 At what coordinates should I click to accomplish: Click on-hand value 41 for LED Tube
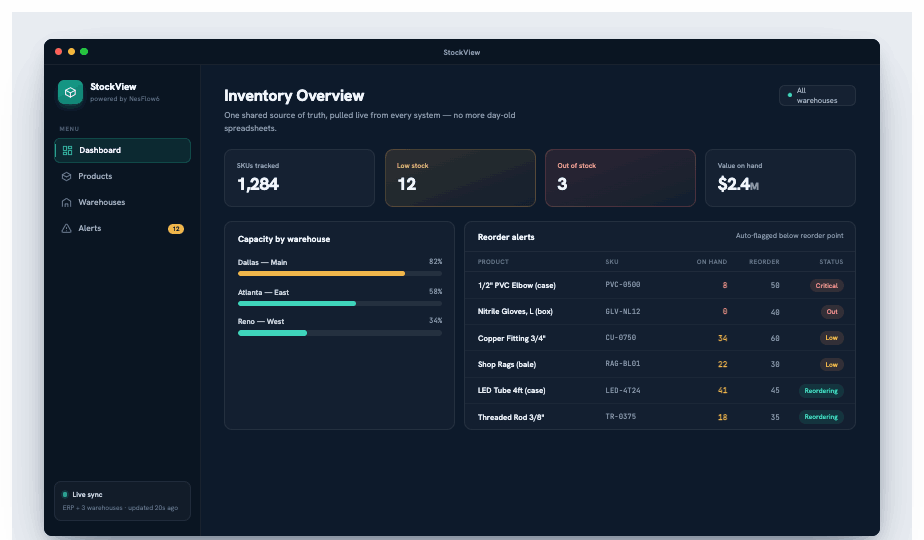click(x=722, y=390)
